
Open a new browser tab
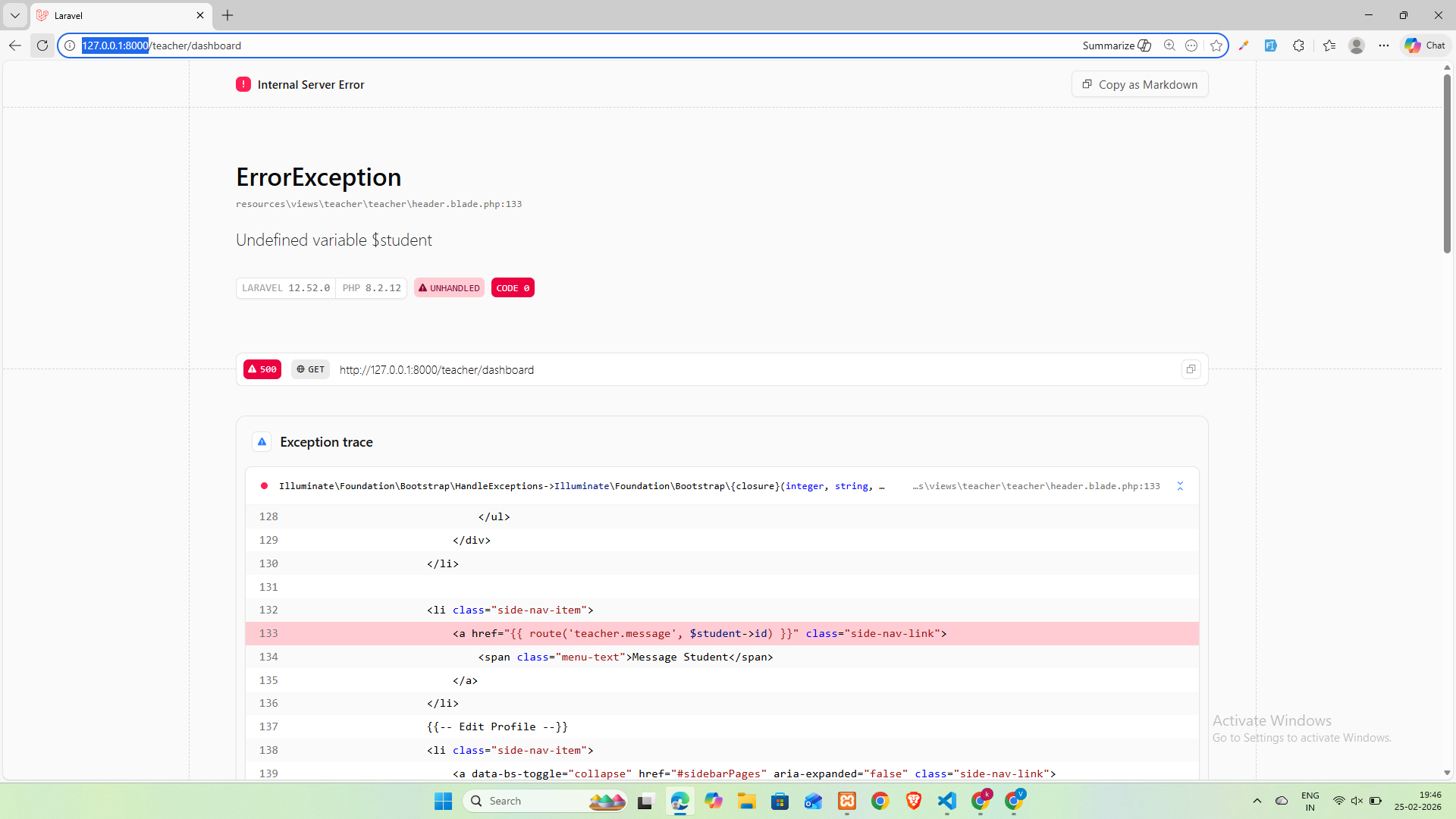click(227, 15)
